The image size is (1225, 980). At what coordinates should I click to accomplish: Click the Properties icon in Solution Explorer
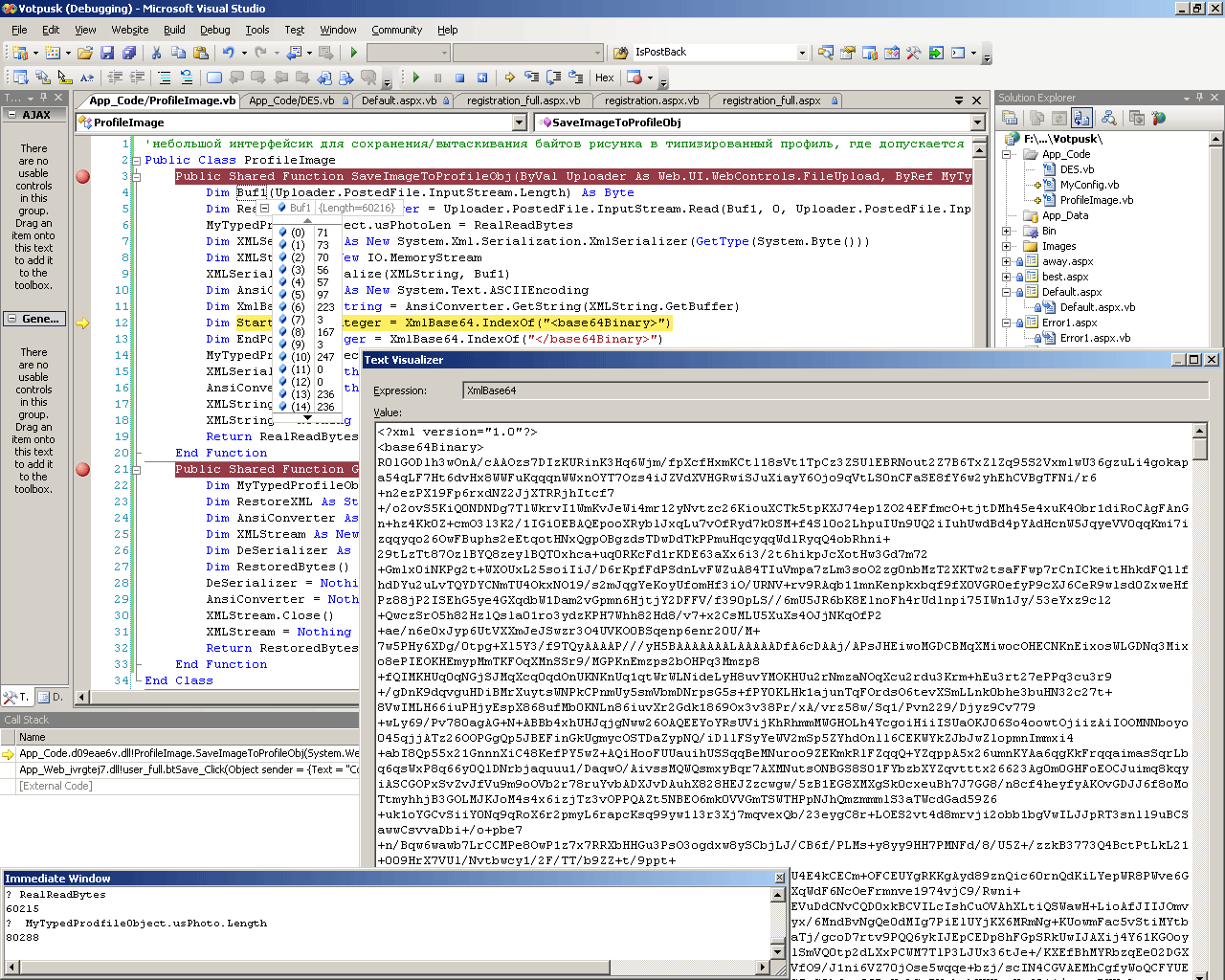[1009, 118]
